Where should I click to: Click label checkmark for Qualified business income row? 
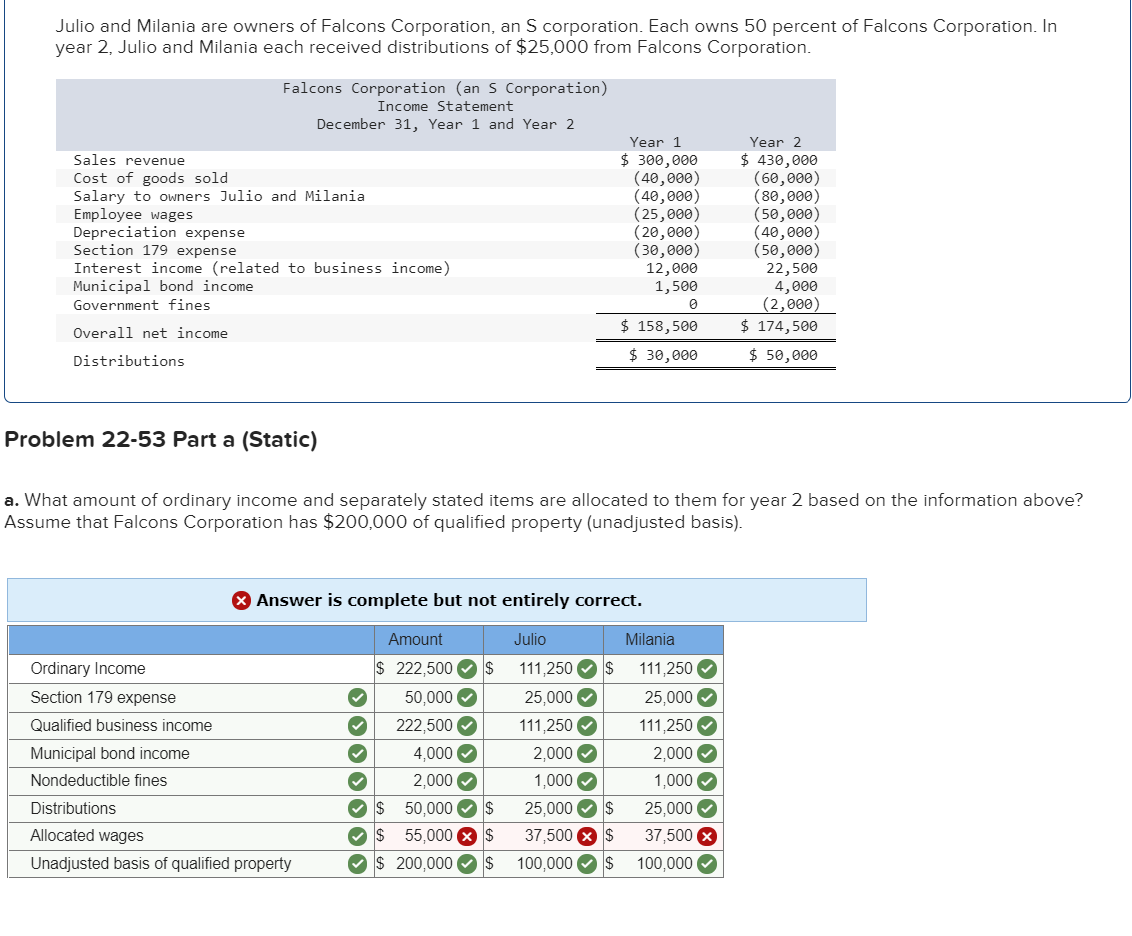click(x=357, y=725)
